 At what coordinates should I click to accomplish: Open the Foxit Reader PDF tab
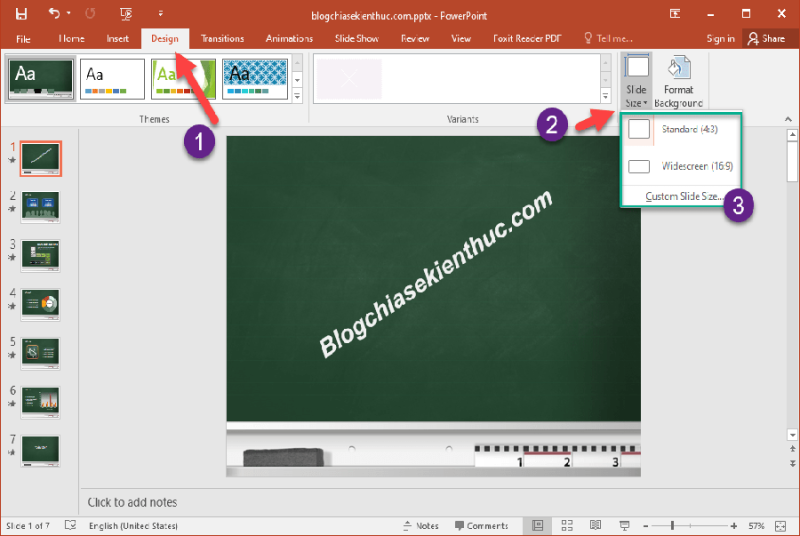click(527, 39)
